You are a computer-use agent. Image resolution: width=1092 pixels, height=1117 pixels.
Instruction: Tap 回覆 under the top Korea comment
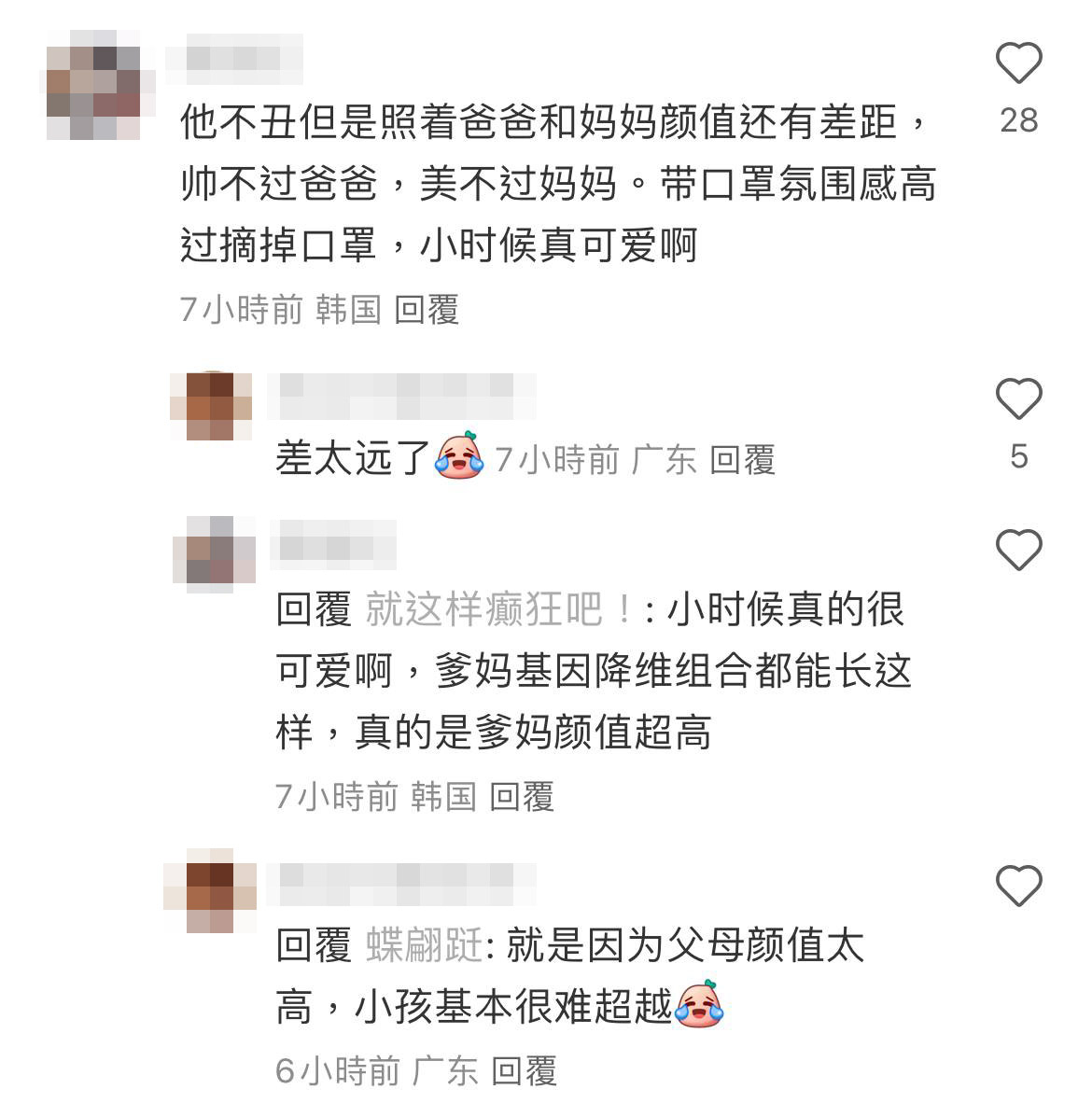427,310
